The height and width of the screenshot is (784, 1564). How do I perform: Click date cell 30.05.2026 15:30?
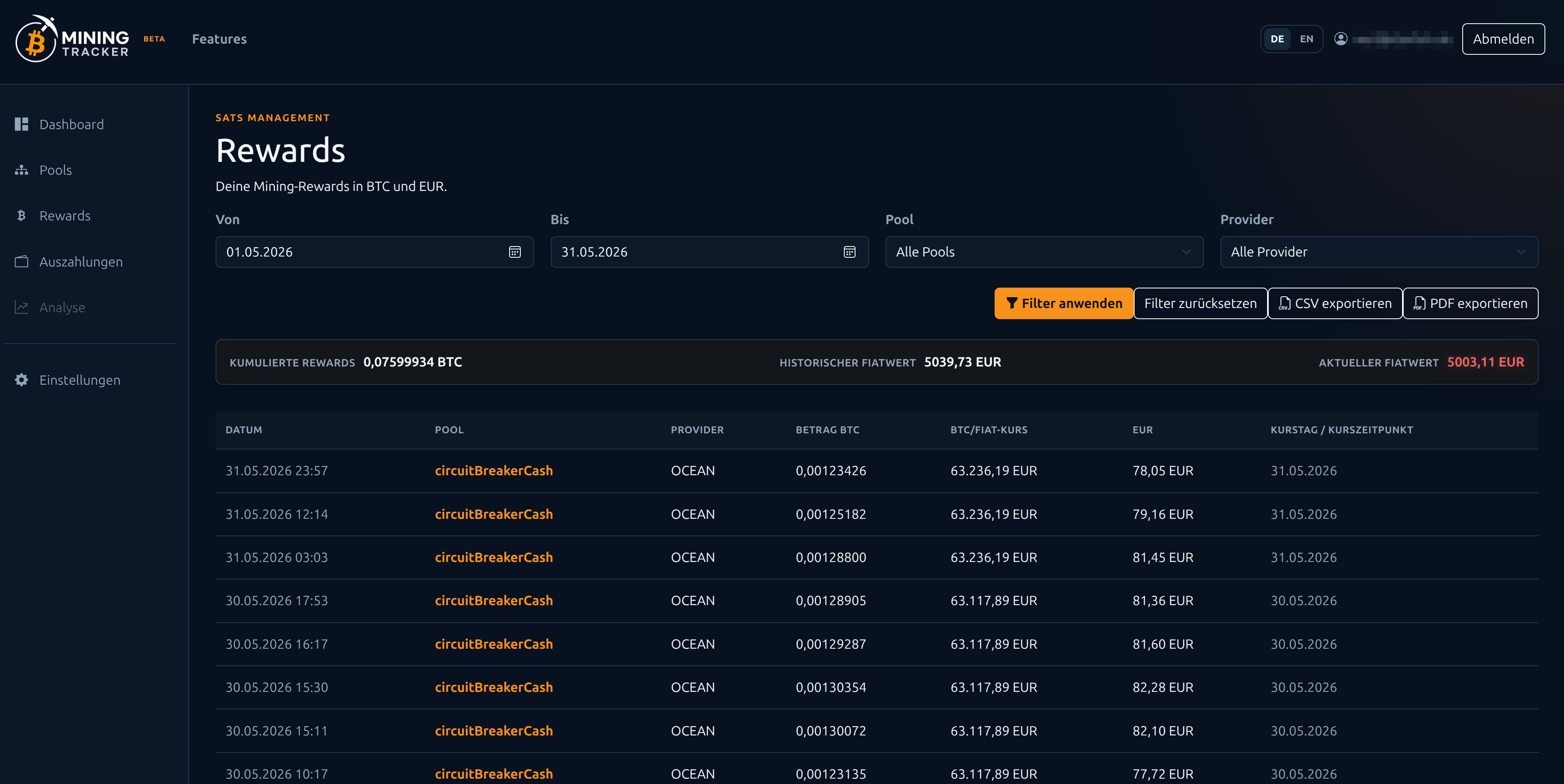click(x=276, y=688)
